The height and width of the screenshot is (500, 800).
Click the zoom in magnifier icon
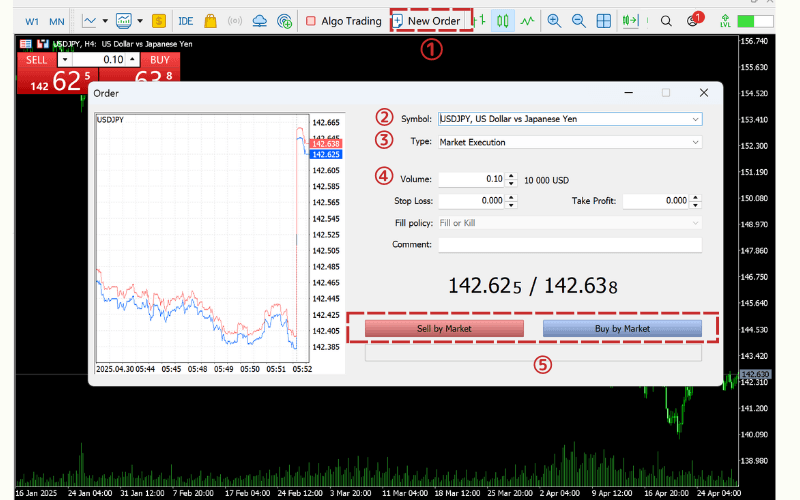click(552, 20)
